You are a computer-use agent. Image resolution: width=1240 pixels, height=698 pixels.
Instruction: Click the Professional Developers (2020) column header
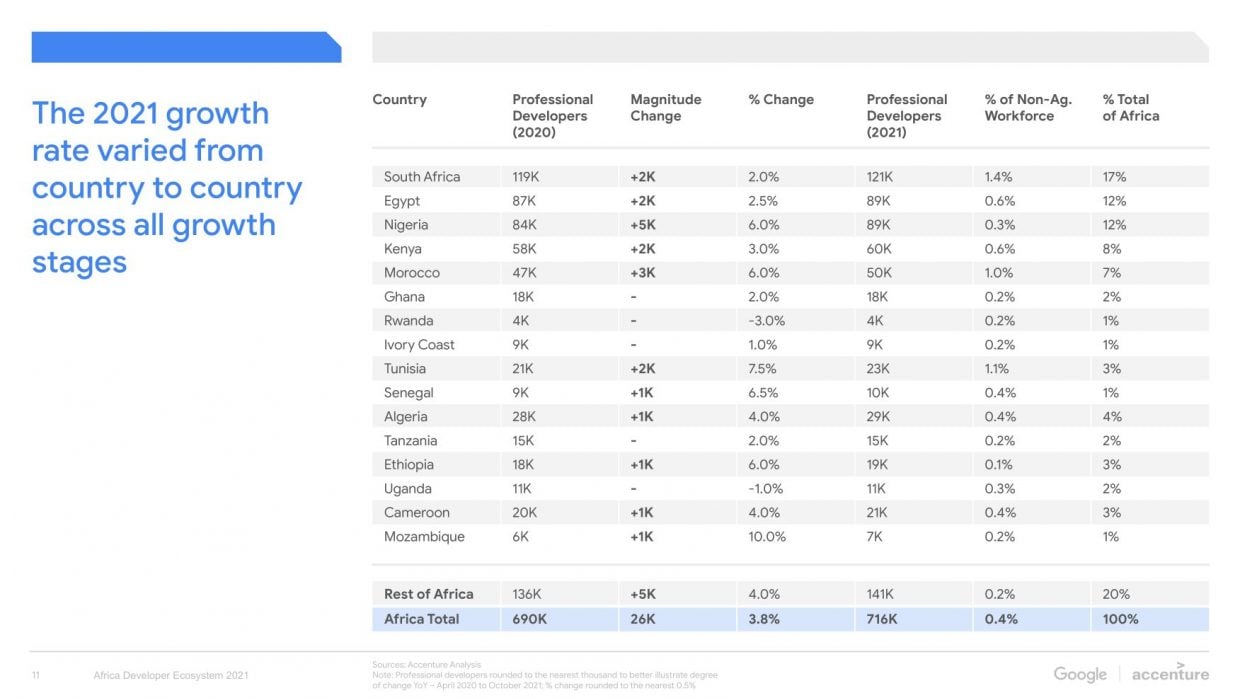coord(552,115)
